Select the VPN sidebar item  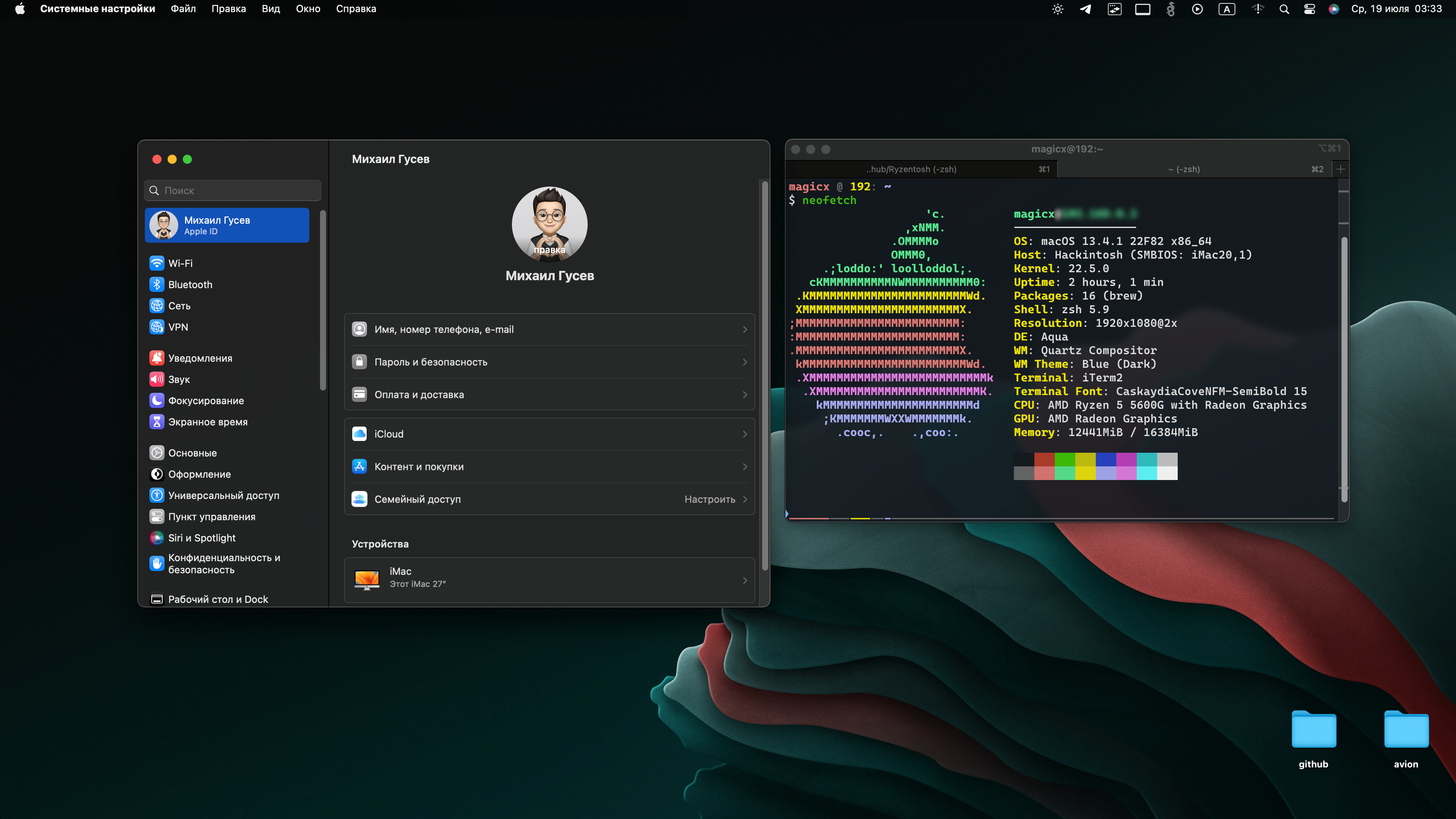[x=178, y=327]
